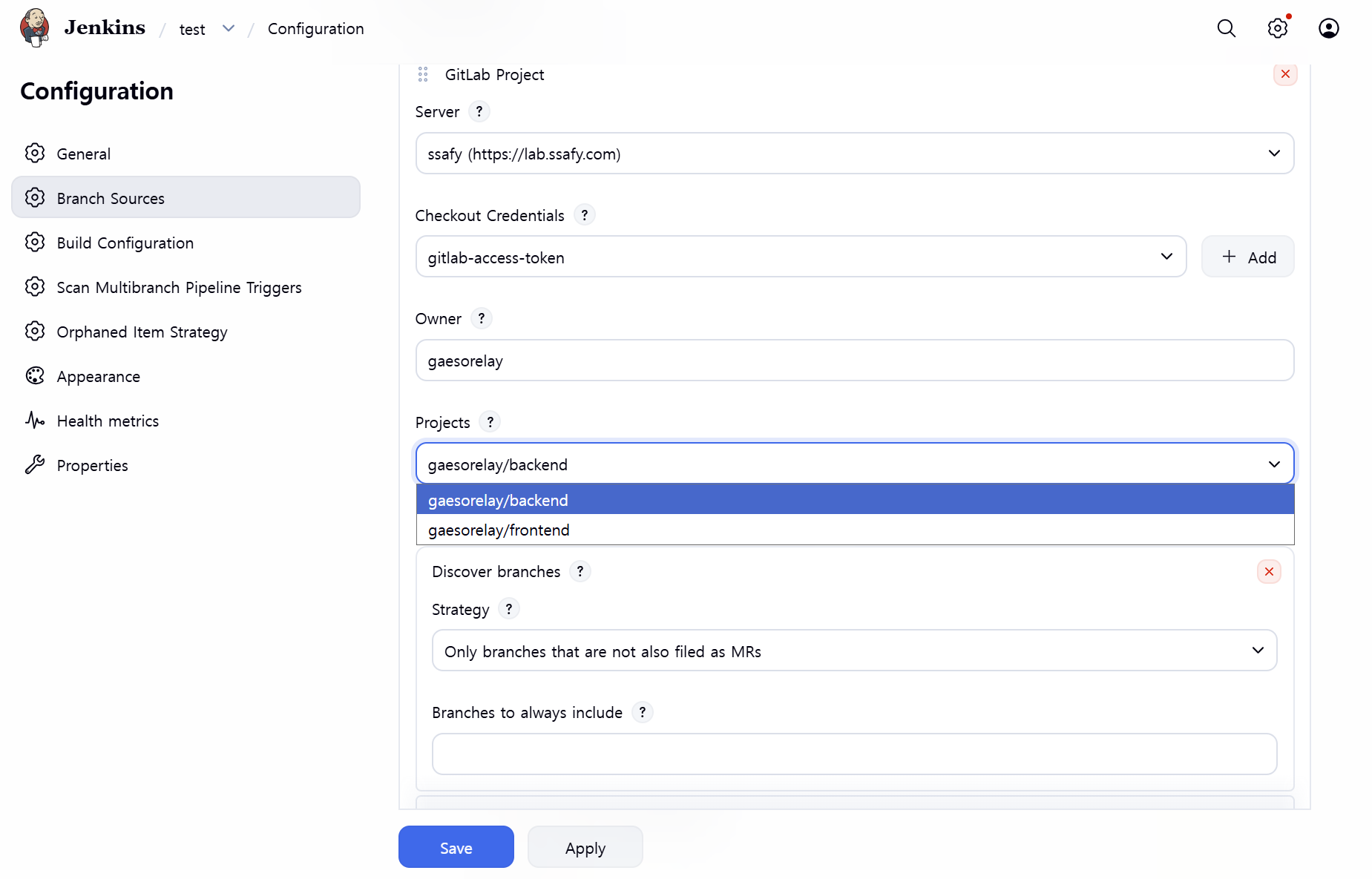Delete the Discover branches behaviour
1372x879 pixels.
click(1269, 572)
